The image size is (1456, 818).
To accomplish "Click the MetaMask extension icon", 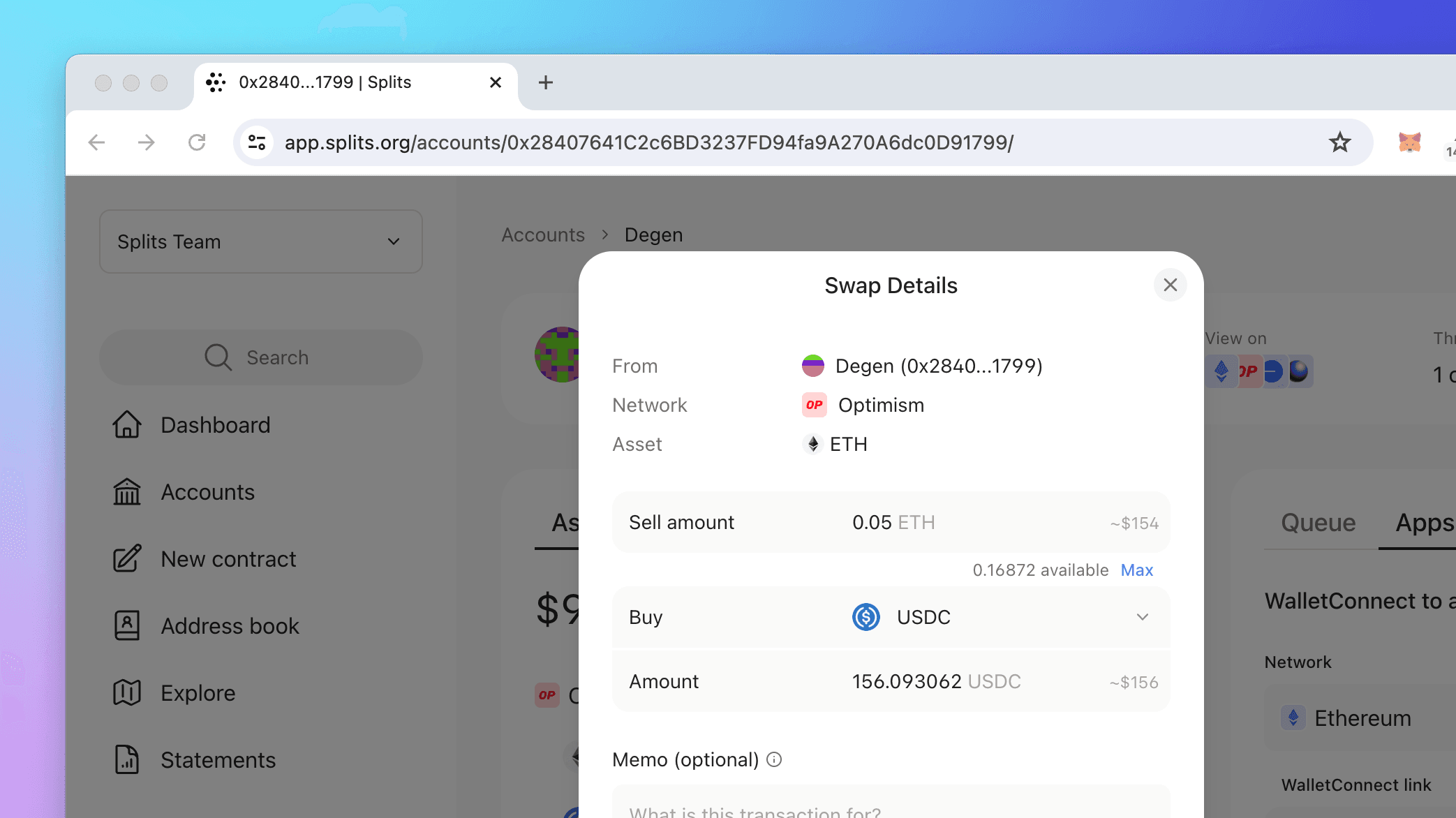I will (1409, 142).
